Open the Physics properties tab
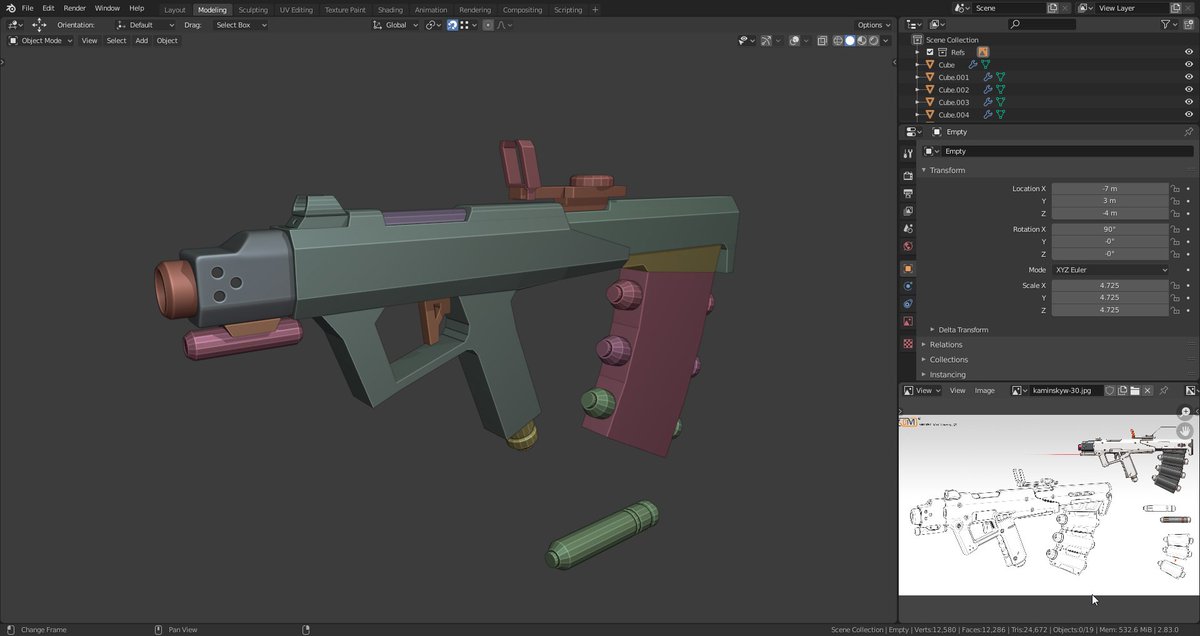Screen dimensions: 1200x636 coord(908,286)
